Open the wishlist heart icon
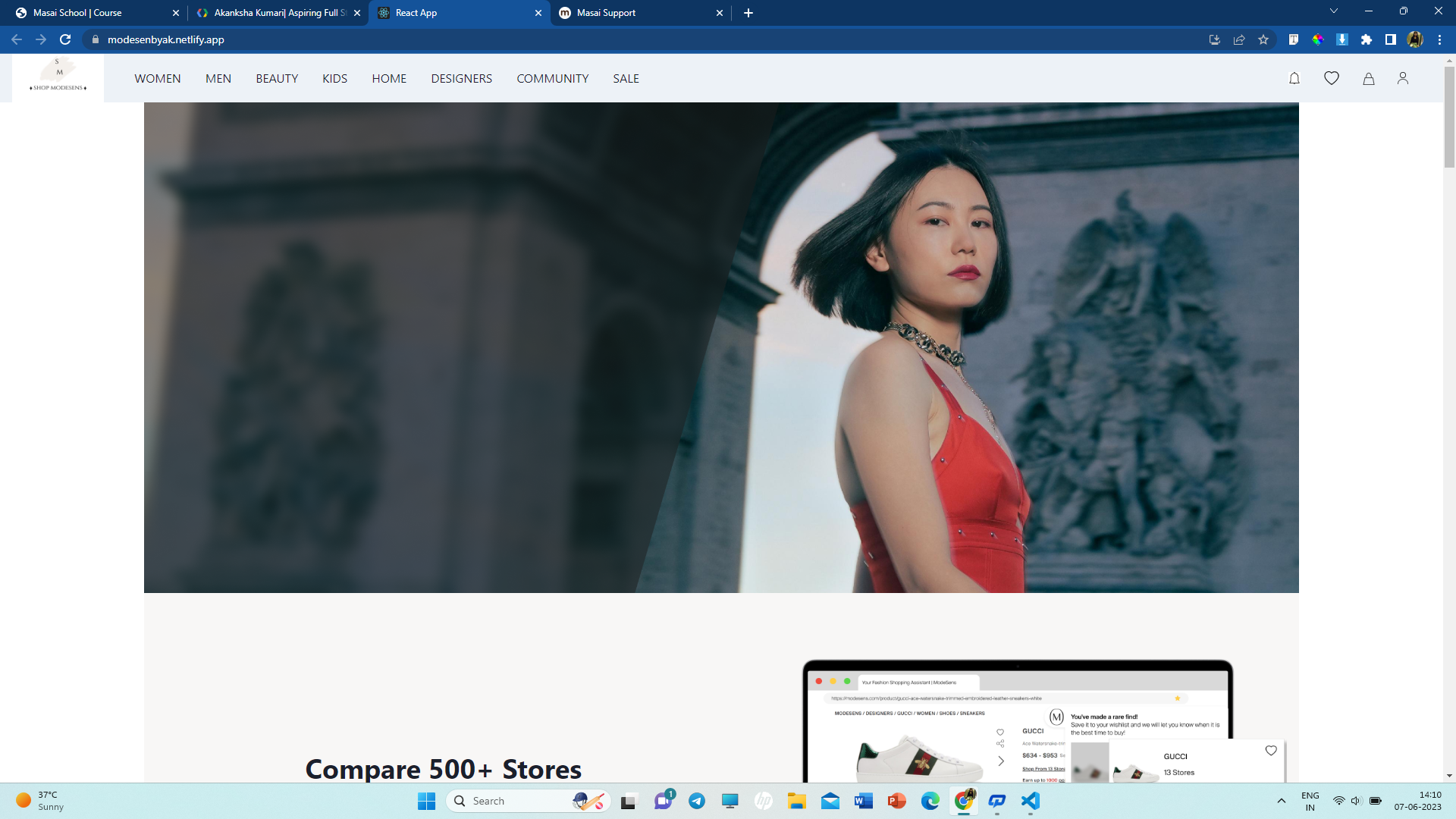 (x=1332, y=78)
